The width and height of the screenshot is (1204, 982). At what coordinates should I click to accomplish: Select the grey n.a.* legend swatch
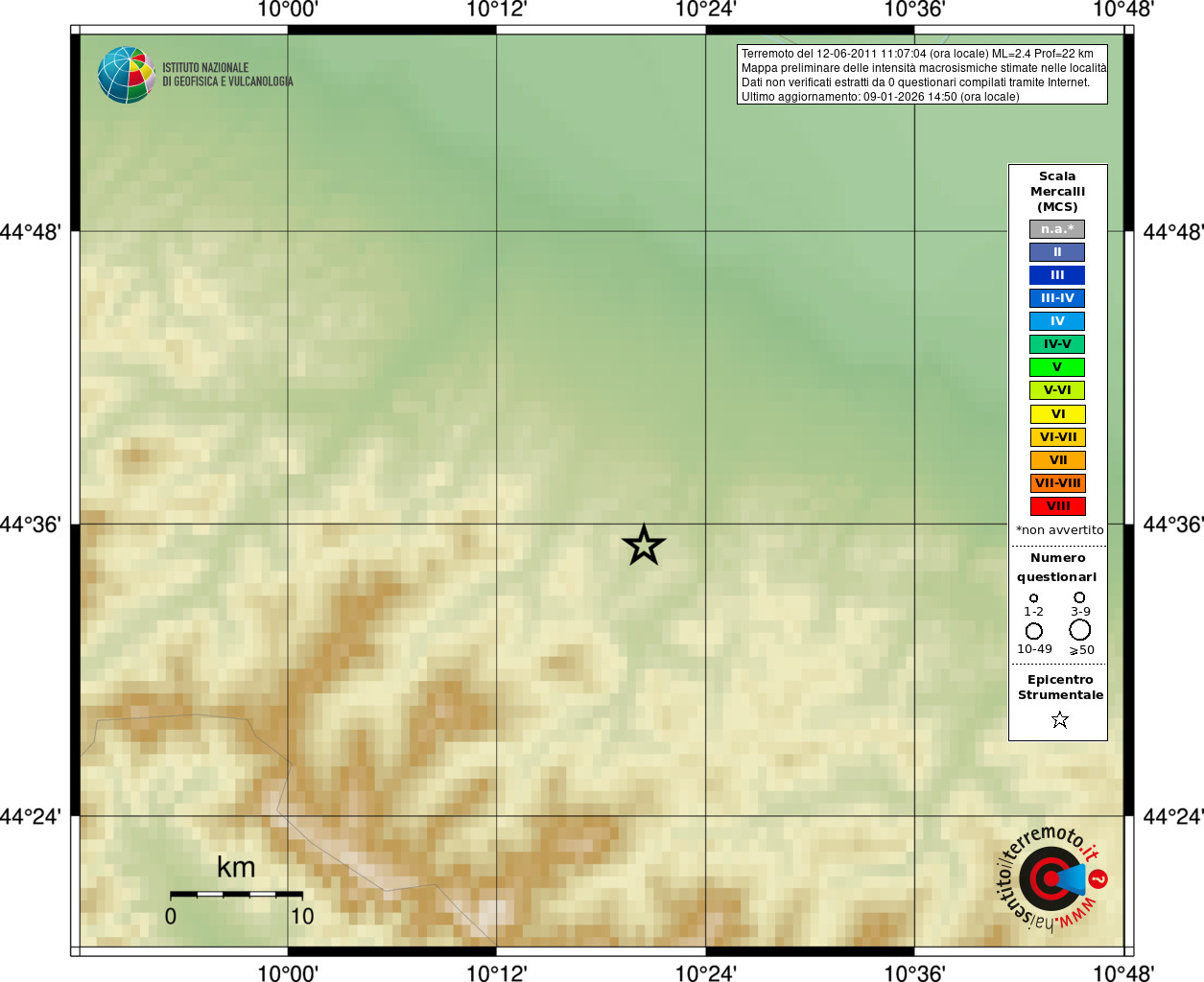[x=1057, y=229]
